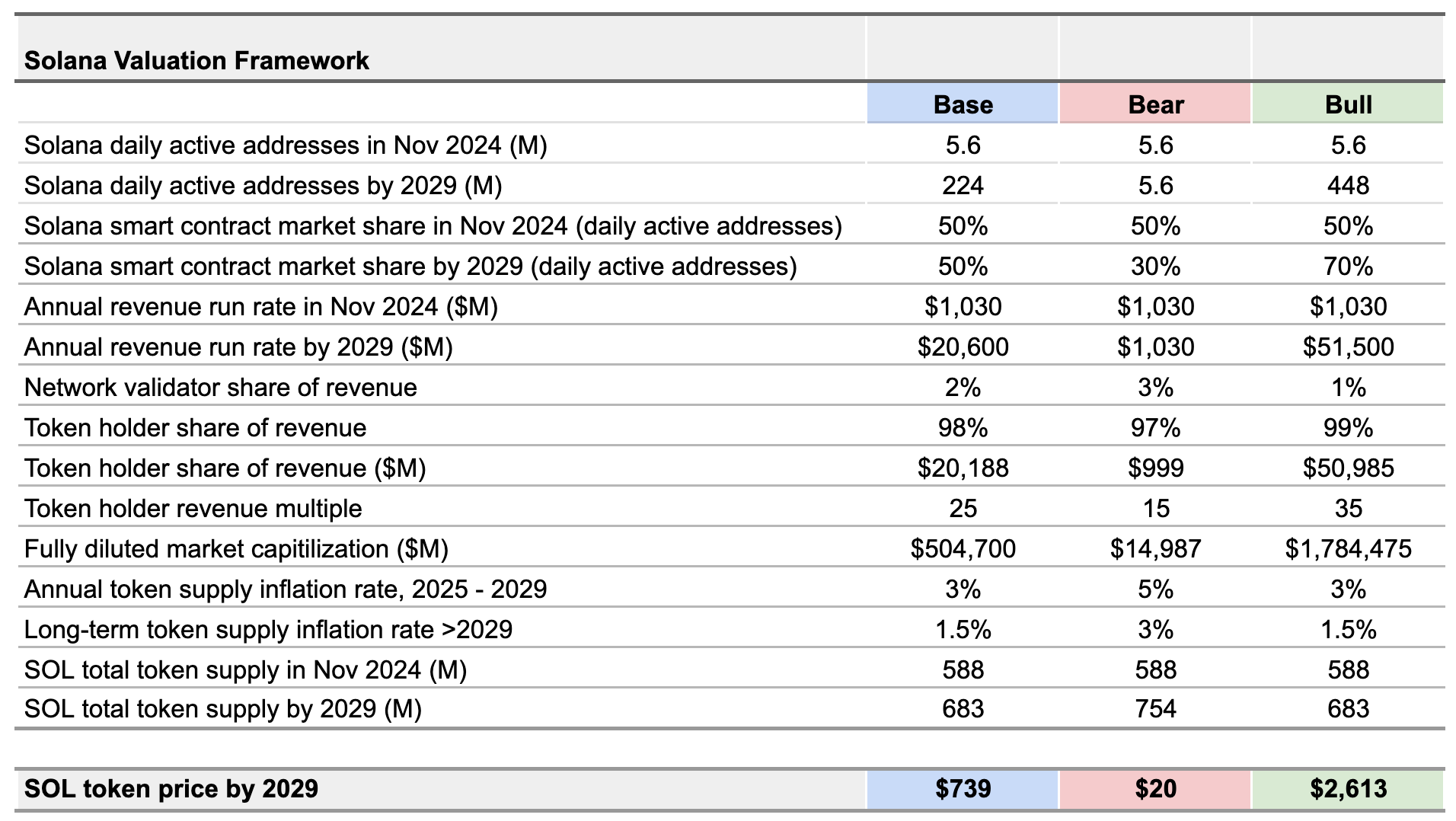Select 'SOL total token supply by 2029 (M)' label
This screenshot has width=1456, height=821.
[x=222, y=709]
